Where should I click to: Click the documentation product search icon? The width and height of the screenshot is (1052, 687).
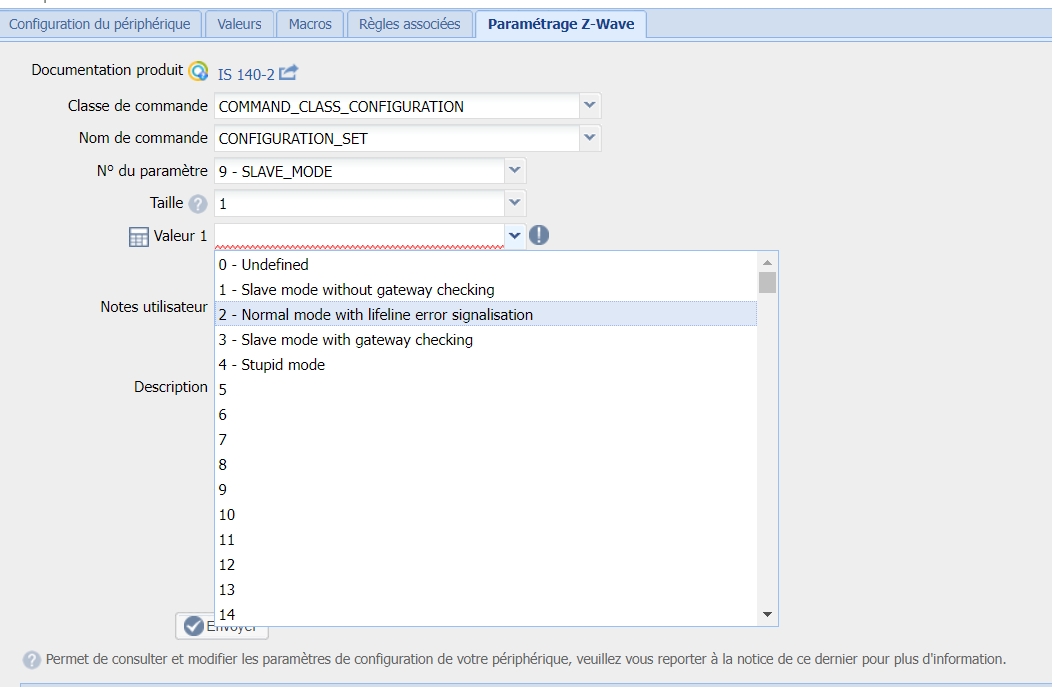pyautogui.click(x=198, y=72)
